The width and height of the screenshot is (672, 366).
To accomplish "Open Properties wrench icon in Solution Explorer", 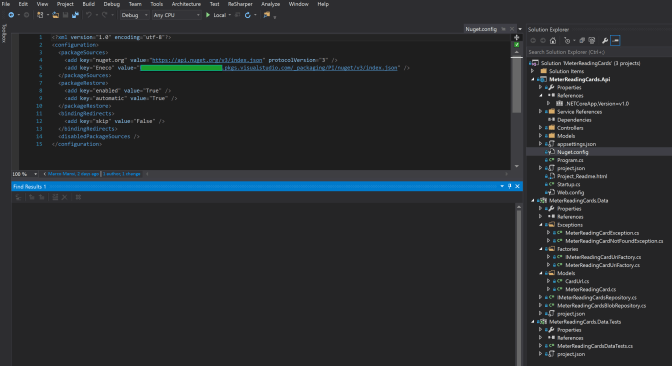I will [605, 40].
